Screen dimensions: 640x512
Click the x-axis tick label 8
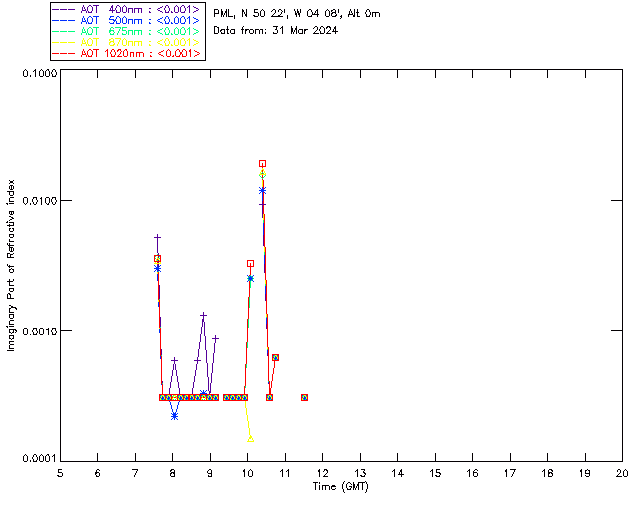click(173, 473)
